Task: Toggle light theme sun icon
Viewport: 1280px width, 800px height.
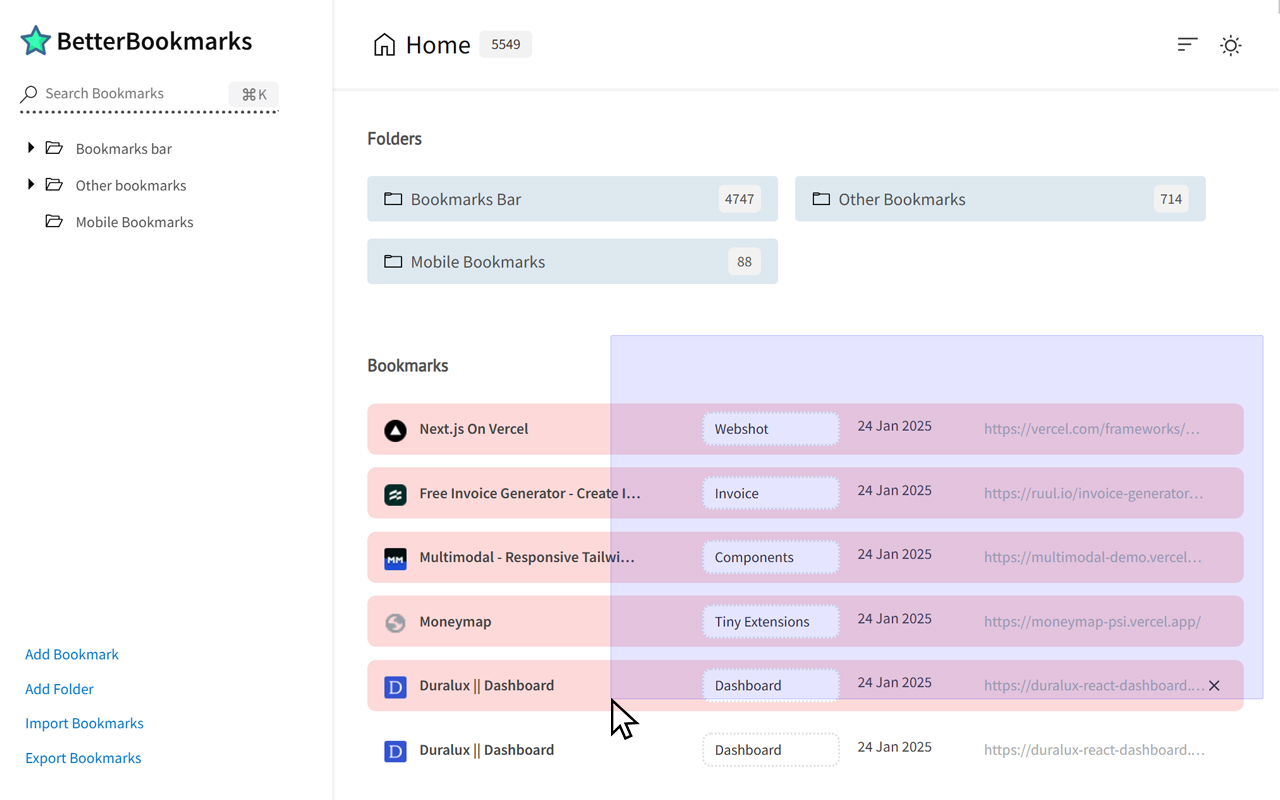Action: (1231, 45)
